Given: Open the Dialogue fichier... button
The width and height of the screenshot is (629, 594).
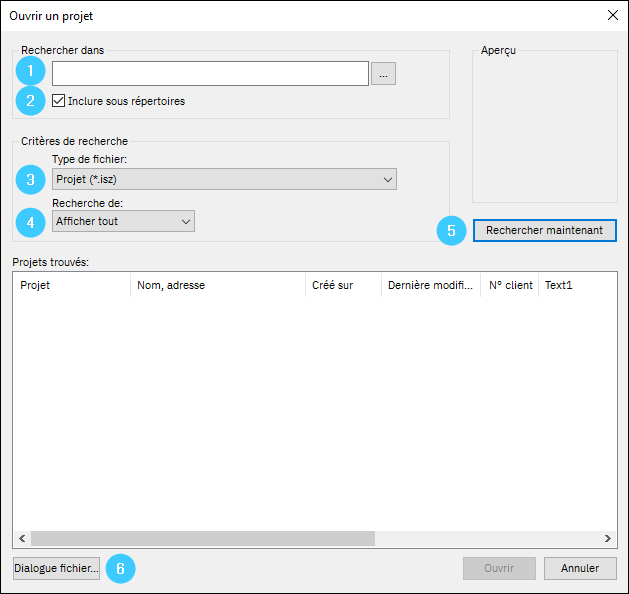Looking at the screenshot, I should pos(56,568).
